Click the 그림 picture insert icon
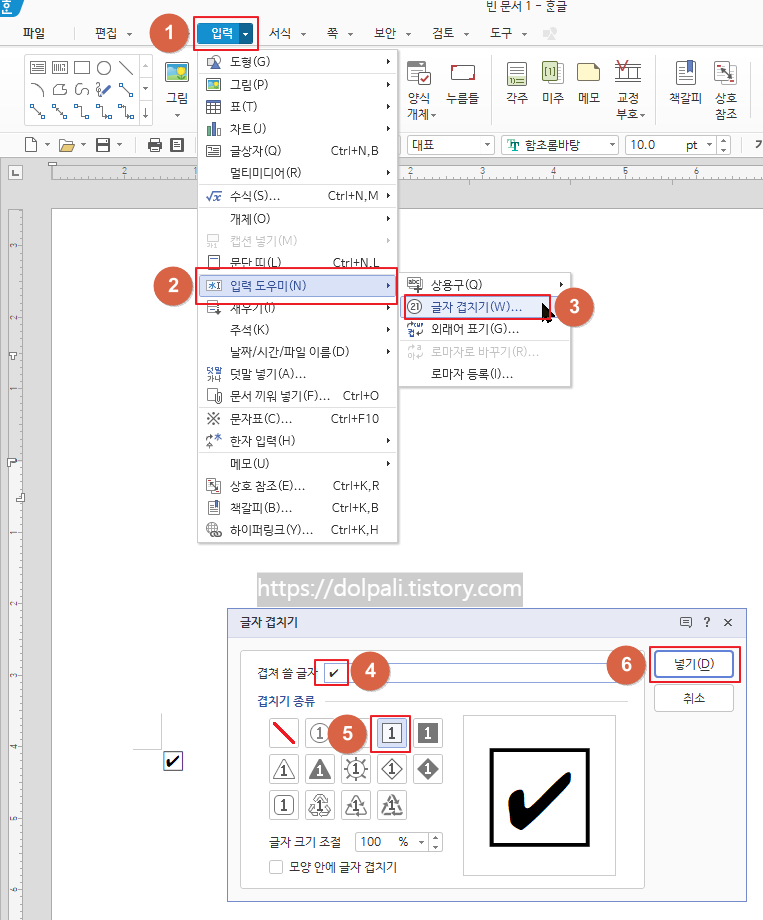 click(x=177, y=73)
